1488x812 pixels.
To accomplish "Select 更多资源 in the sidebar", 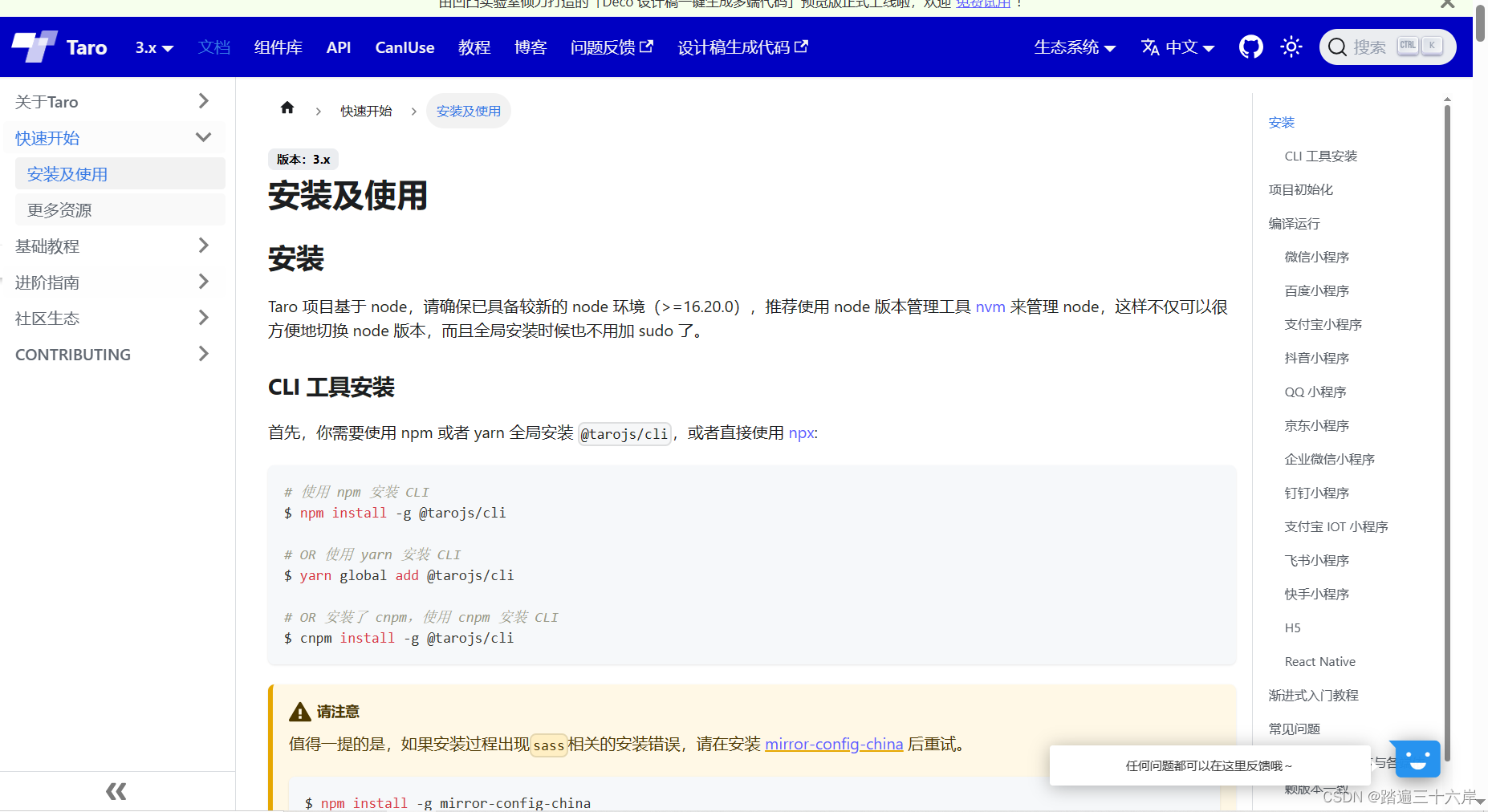I will pos(120,210).
